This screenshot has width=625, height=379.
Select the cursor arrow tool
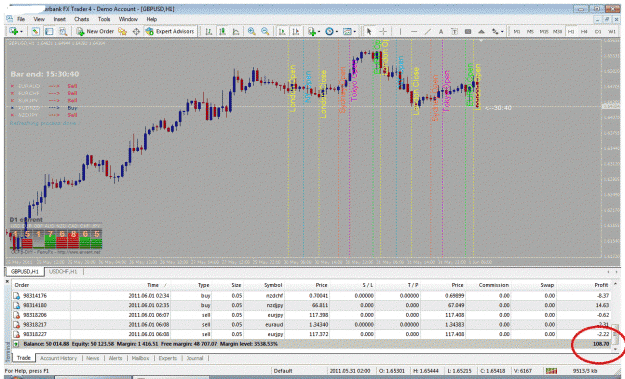tap(369, 31)
